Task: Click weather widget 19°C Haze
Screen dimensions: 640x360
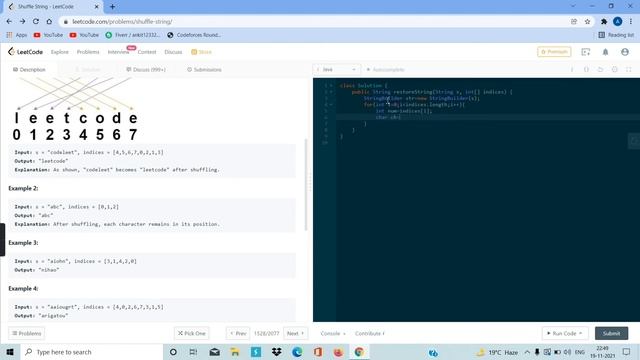Action: (x=497, y=352)
